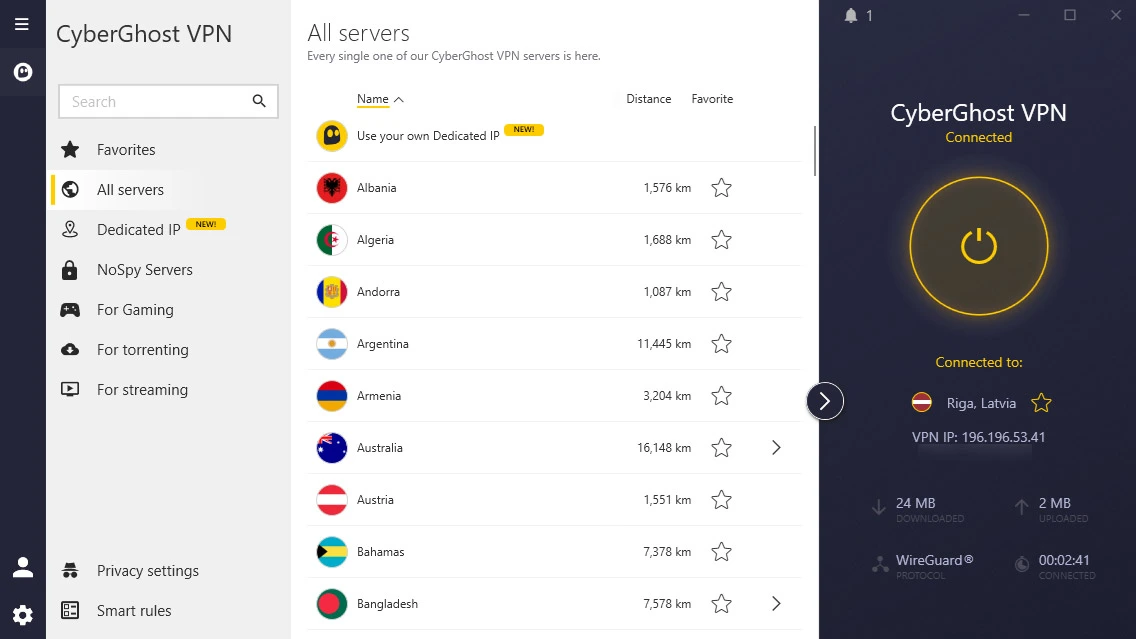The width and height of the screenshot is (1136, 639).
Task: Click the search magnifier icon
Action: coord(259,101)
